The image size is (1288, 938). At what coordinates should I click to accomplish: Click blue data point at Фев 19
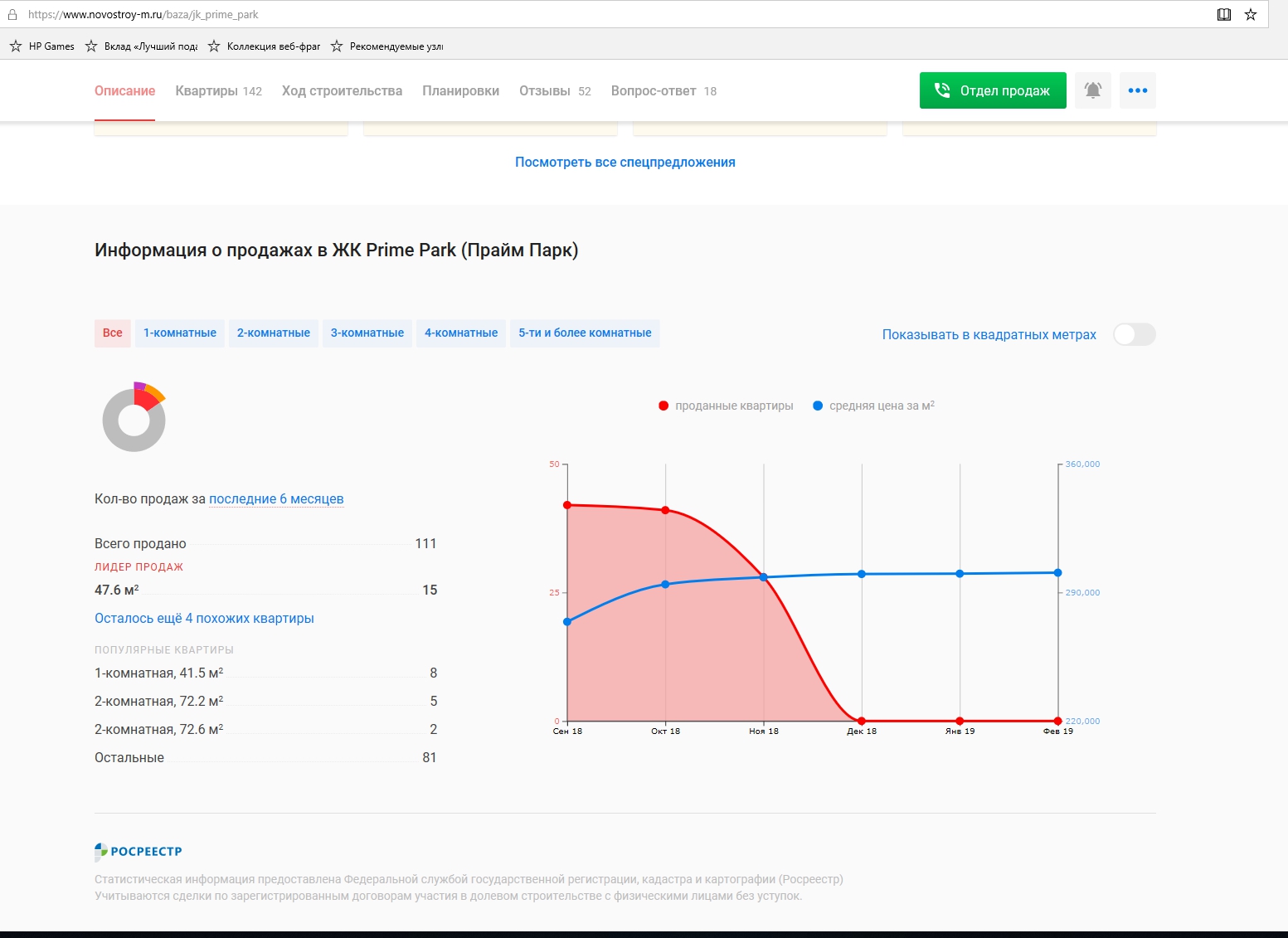[1058, 573]
